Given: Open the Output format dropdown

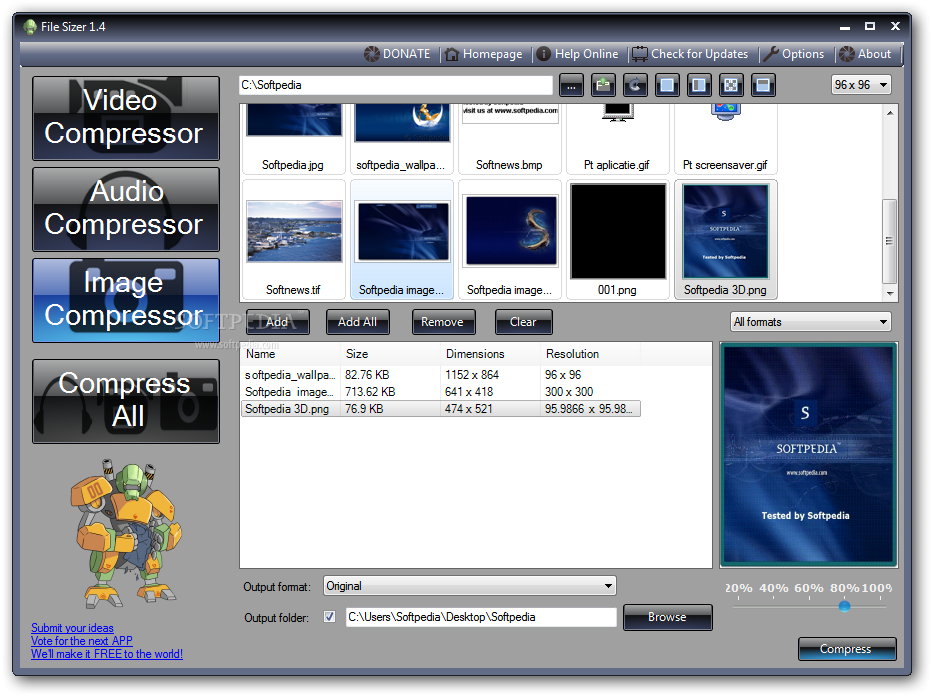Looking at the screenshot, I should (470, 586).
